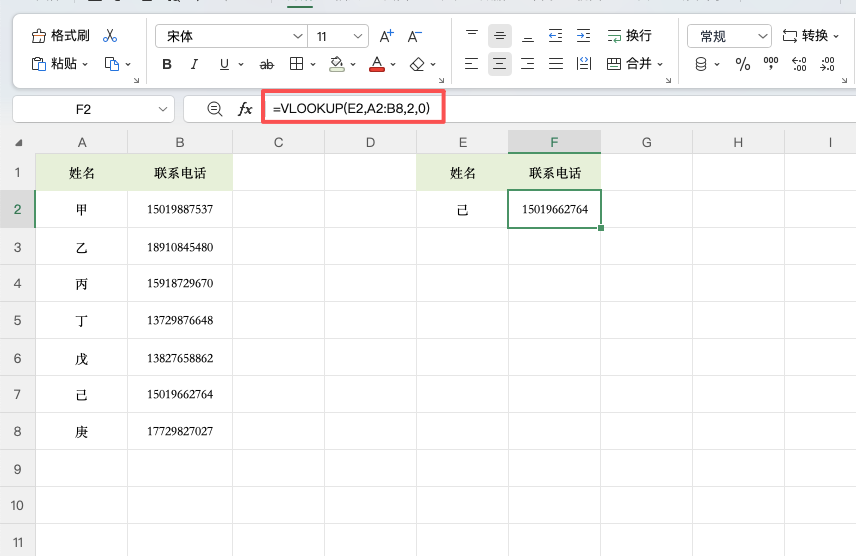856x556 pixels.
Task: Click the Justify alignment icon
Action: (556, 64)
